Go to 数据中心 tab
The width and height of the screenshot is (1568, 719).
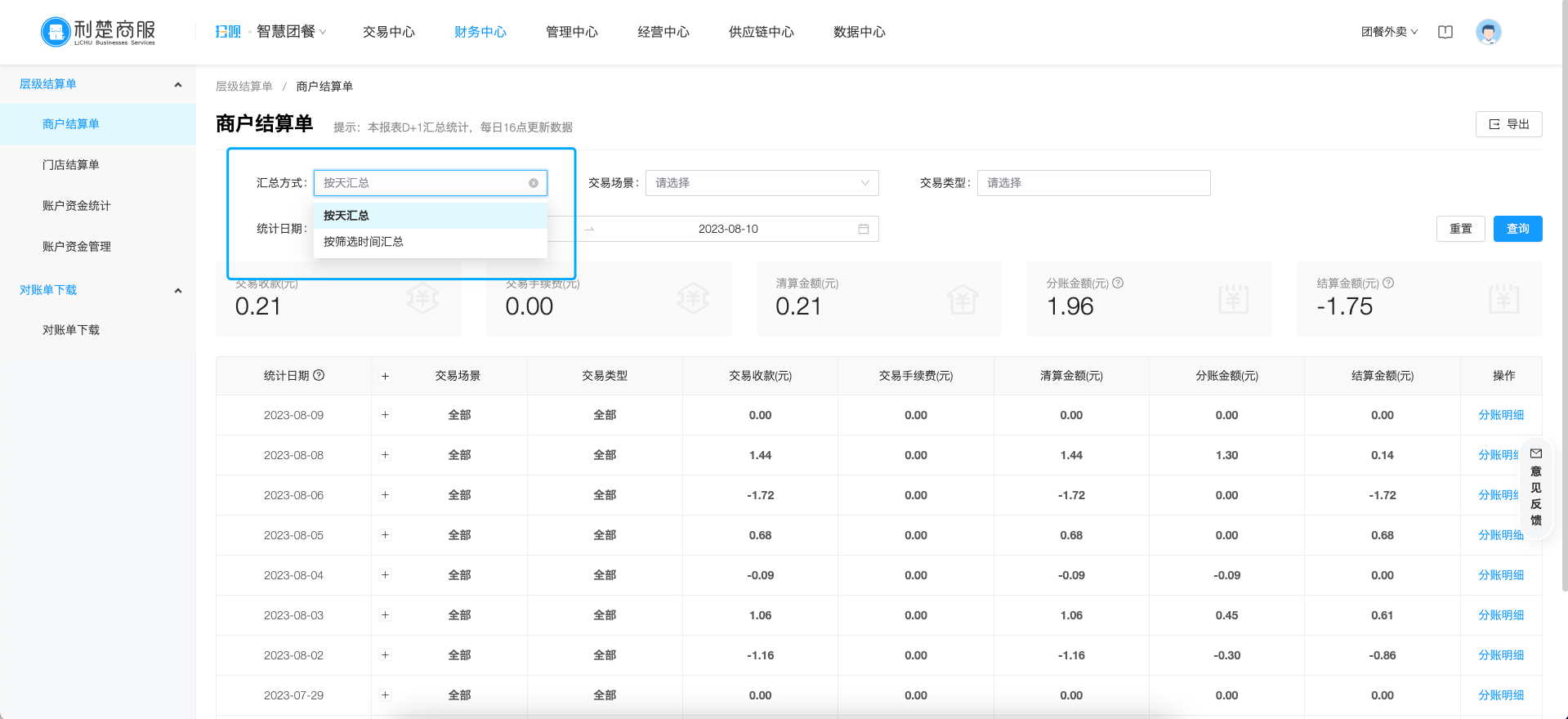pyautogui.click(x=860, y=32)
